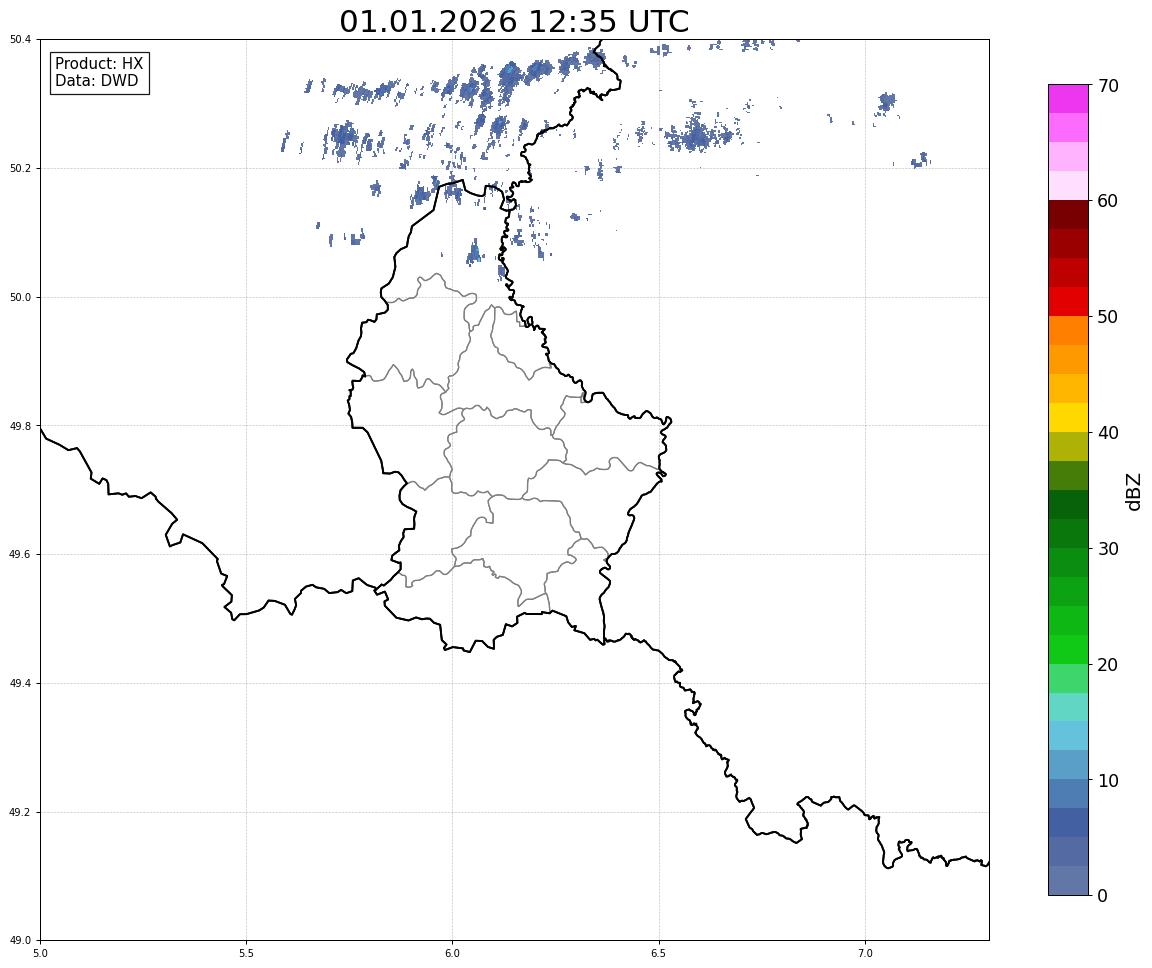
Task: Click the bright red colorbar swatch
Action: click(x=1068, y=302)
